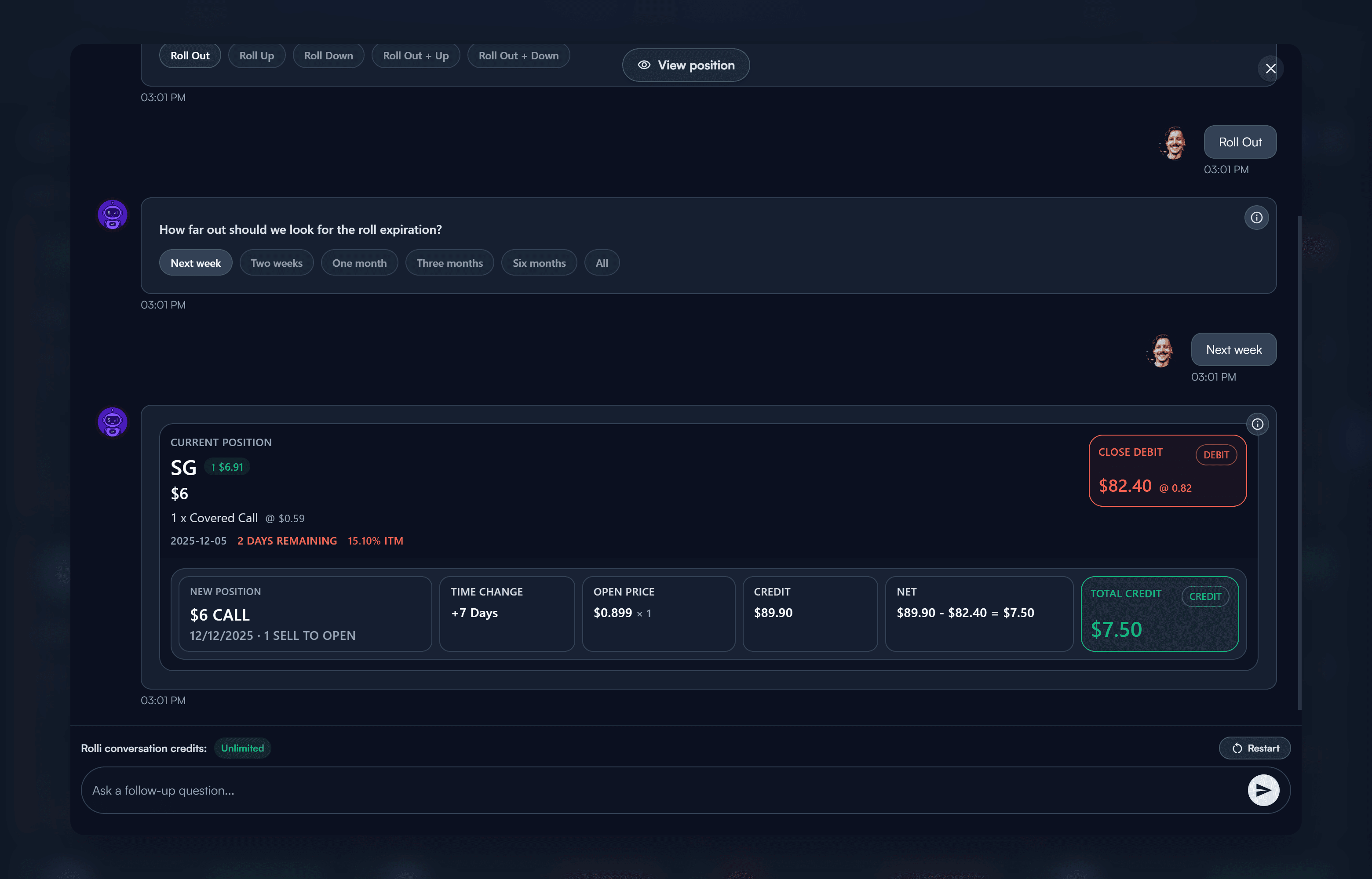Select the All expiration option

pyautogui.click(x=601, y=262)
